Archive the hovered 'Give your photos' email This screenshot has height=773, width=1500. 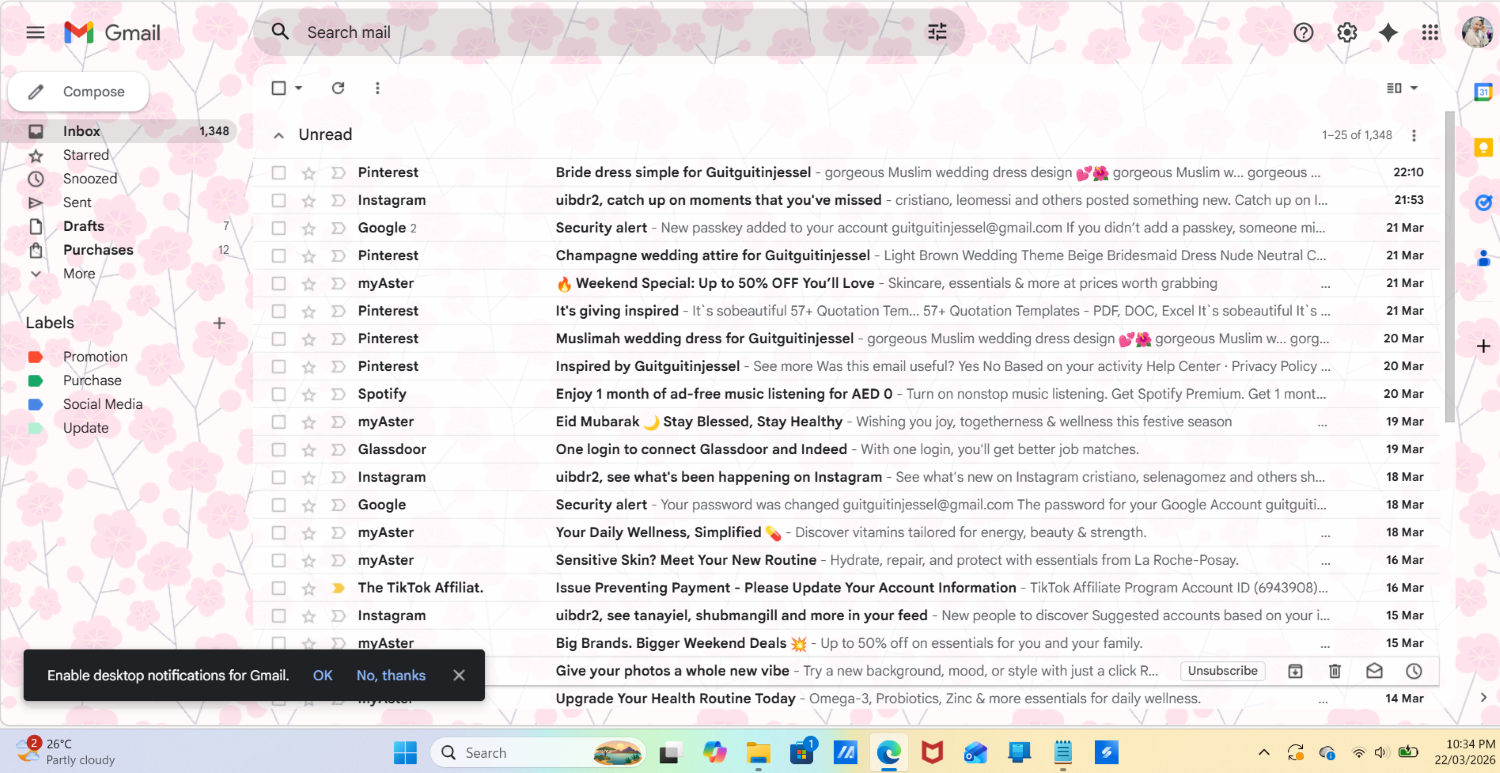[x=1295, y=671]
